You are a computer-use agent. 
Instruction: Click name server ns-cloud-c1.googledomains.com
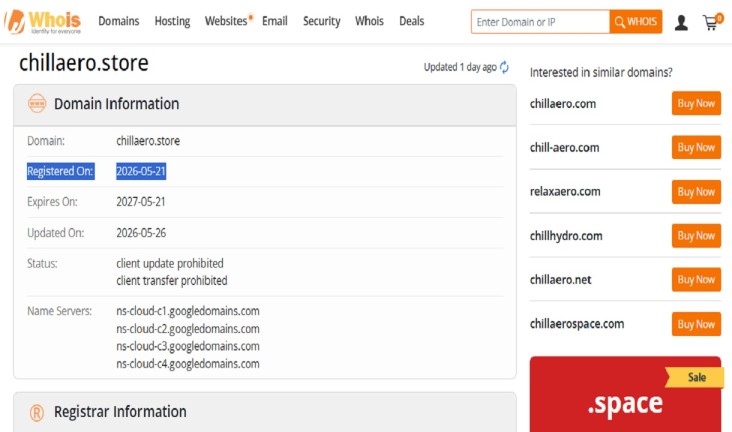click(188, 311)
